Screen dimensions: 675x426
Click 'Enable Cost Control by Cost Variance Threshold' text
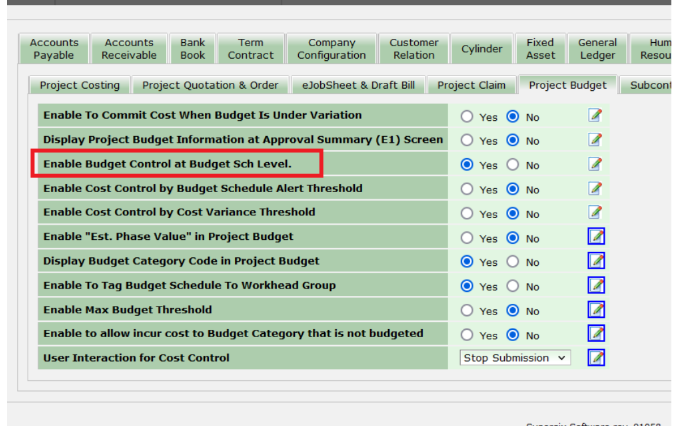tap(179, 212)
